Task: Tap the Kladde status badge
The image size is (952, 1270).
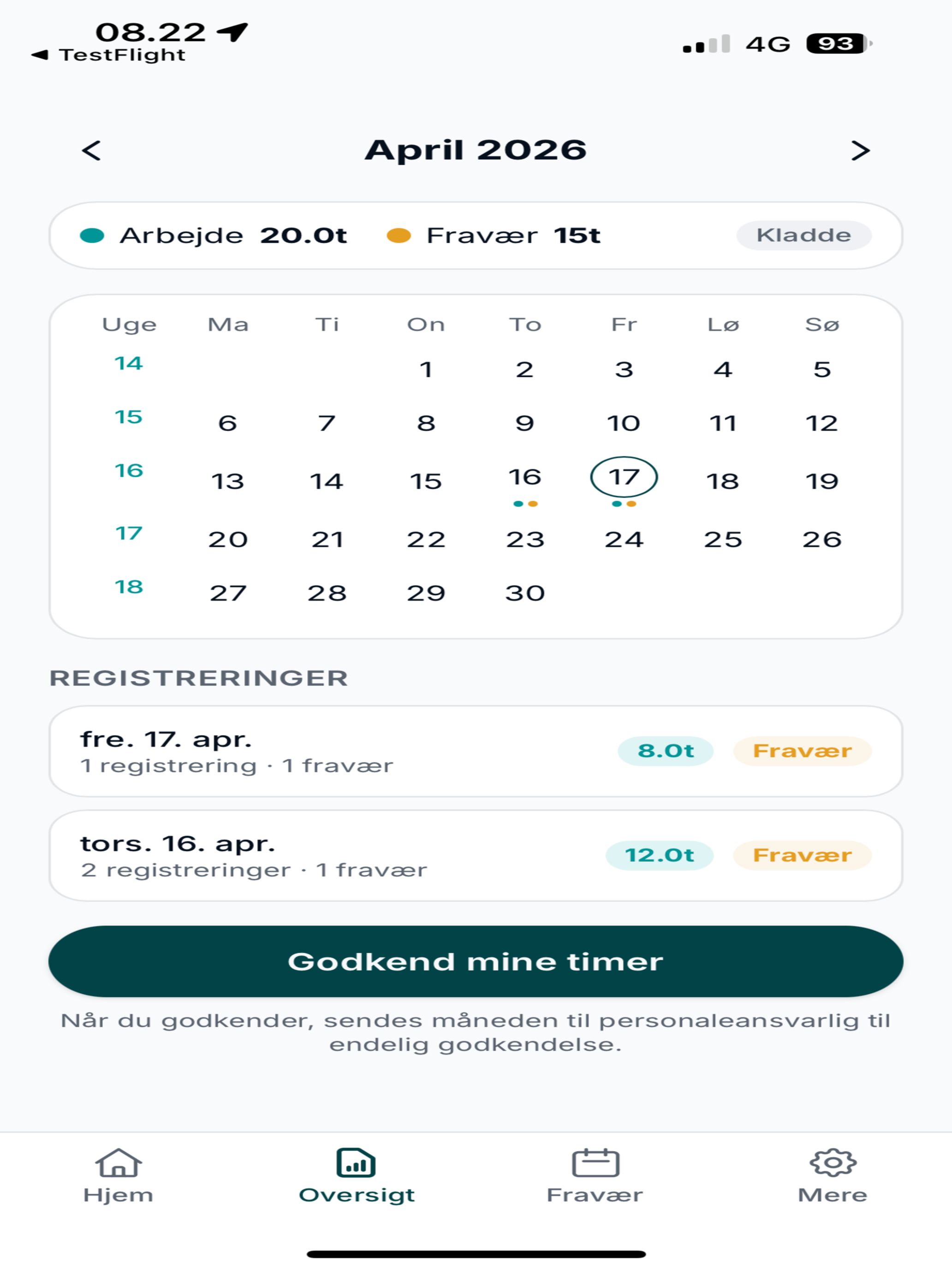Action: pyautogui.click(x=804, y=235)
